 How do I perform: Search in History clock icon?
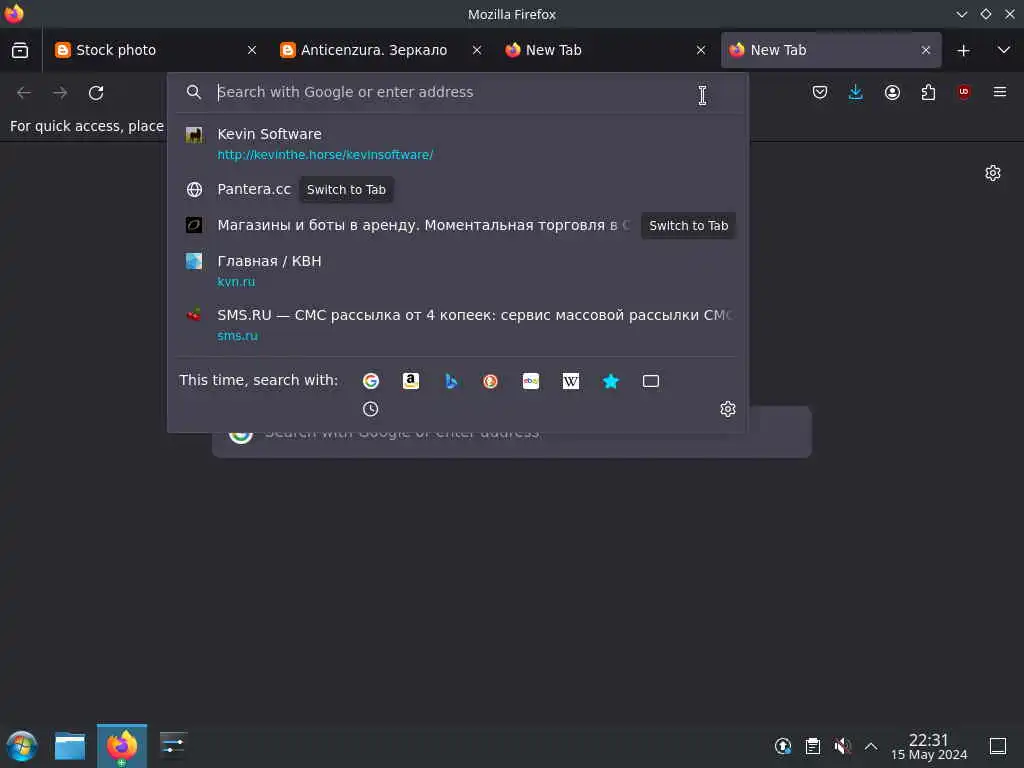370,409
